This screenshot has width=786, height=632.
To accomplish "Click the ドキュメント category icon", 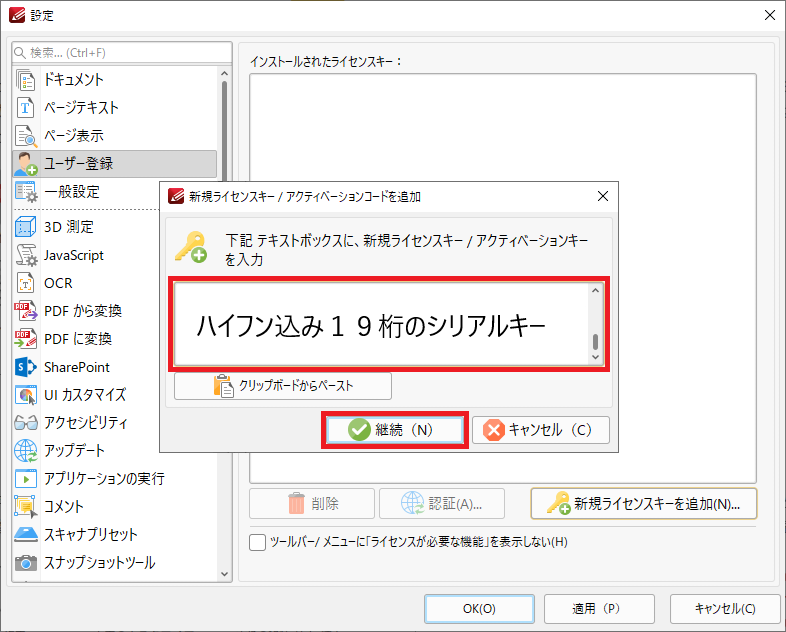I will coord(25,80).
